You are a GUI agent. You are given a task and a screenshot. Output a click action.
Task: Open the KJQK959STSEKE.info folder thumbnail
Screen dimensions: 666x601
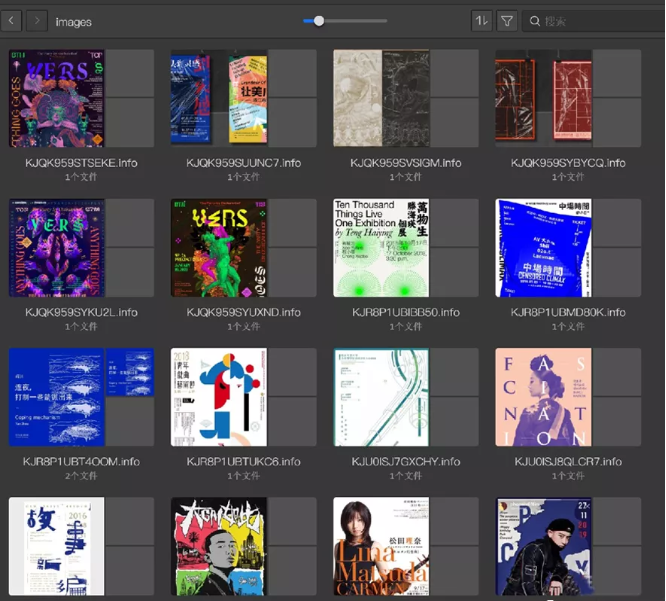pyautogui.click(x=81, y=98)
